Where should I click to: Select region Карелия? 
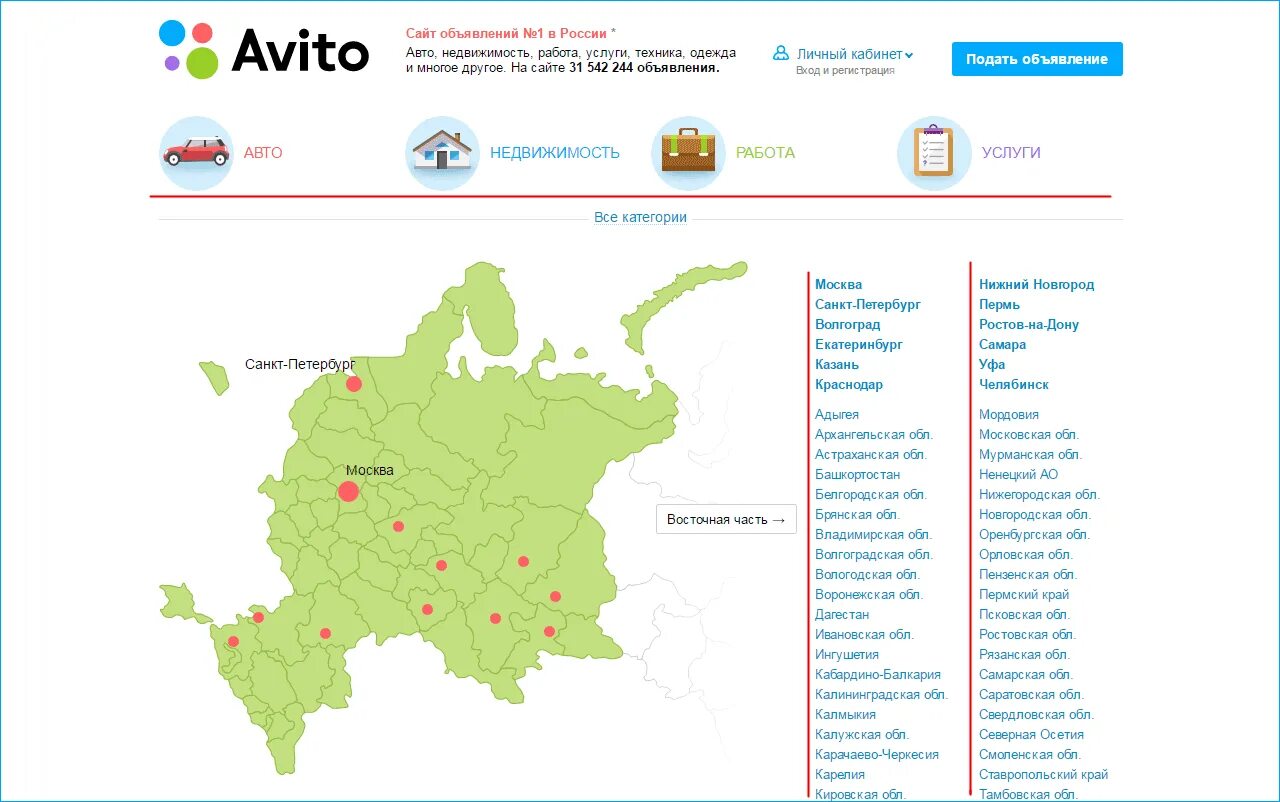(840, 774)
